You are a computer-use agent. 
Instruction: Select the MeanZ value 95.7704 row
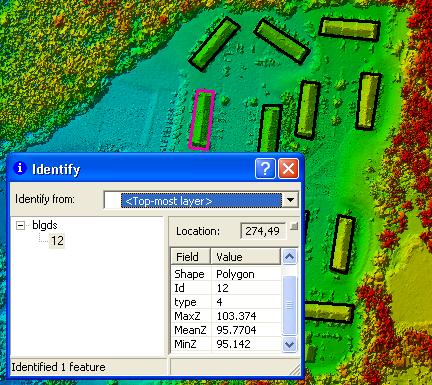pos(227,330)
